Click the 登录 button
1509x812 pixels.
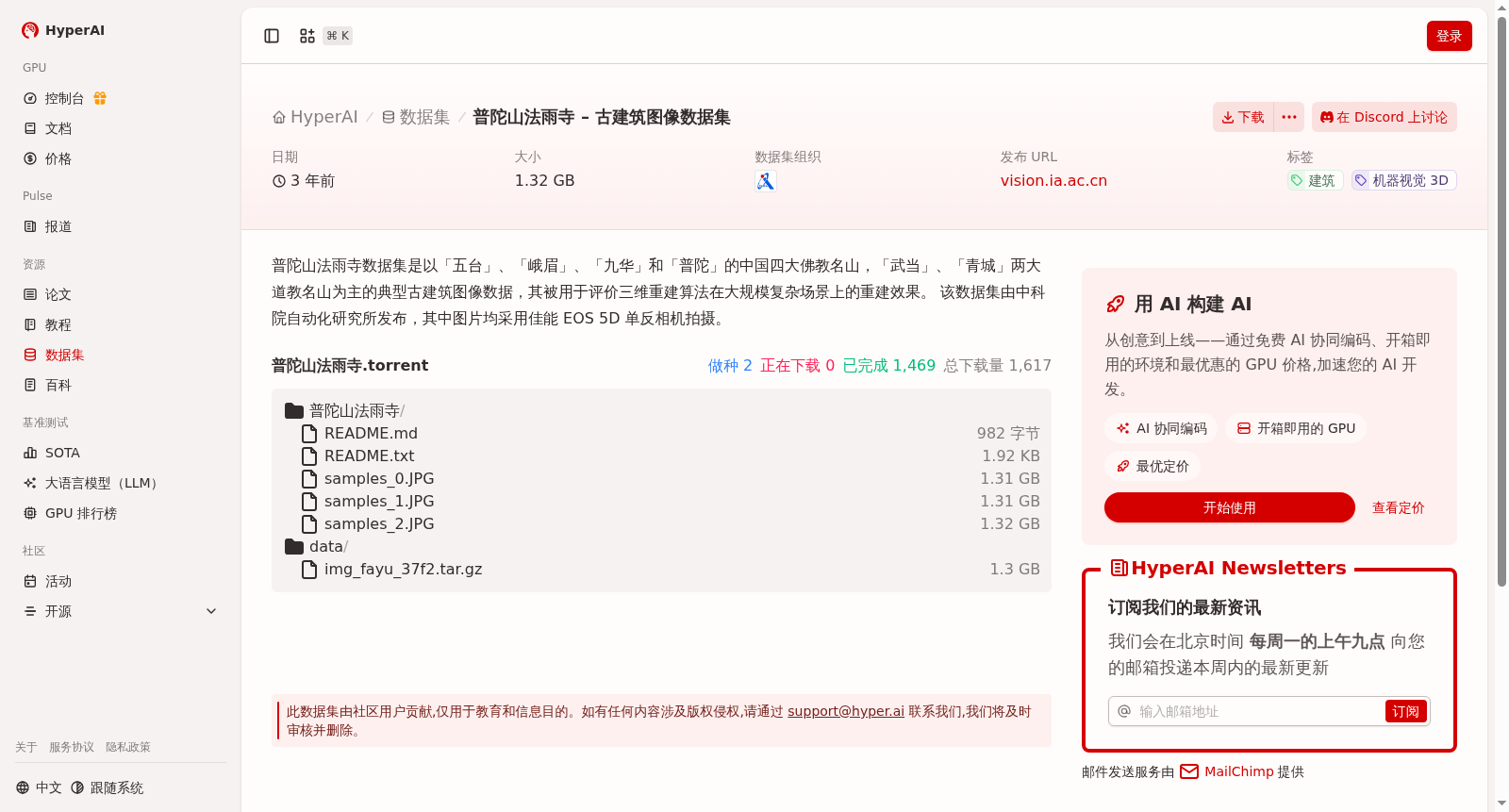click(x=1449, y=36)
